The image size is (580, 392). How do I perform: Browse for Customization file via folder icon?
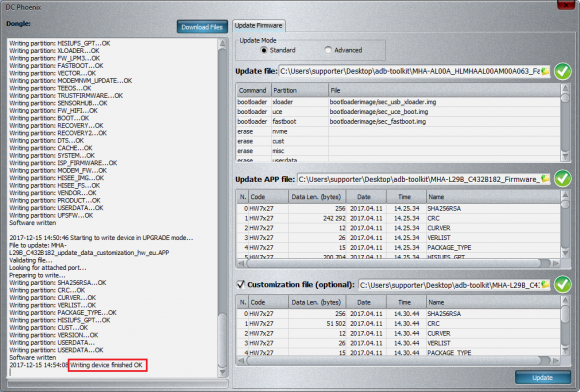pyautogui.click(x=545, y=284)
